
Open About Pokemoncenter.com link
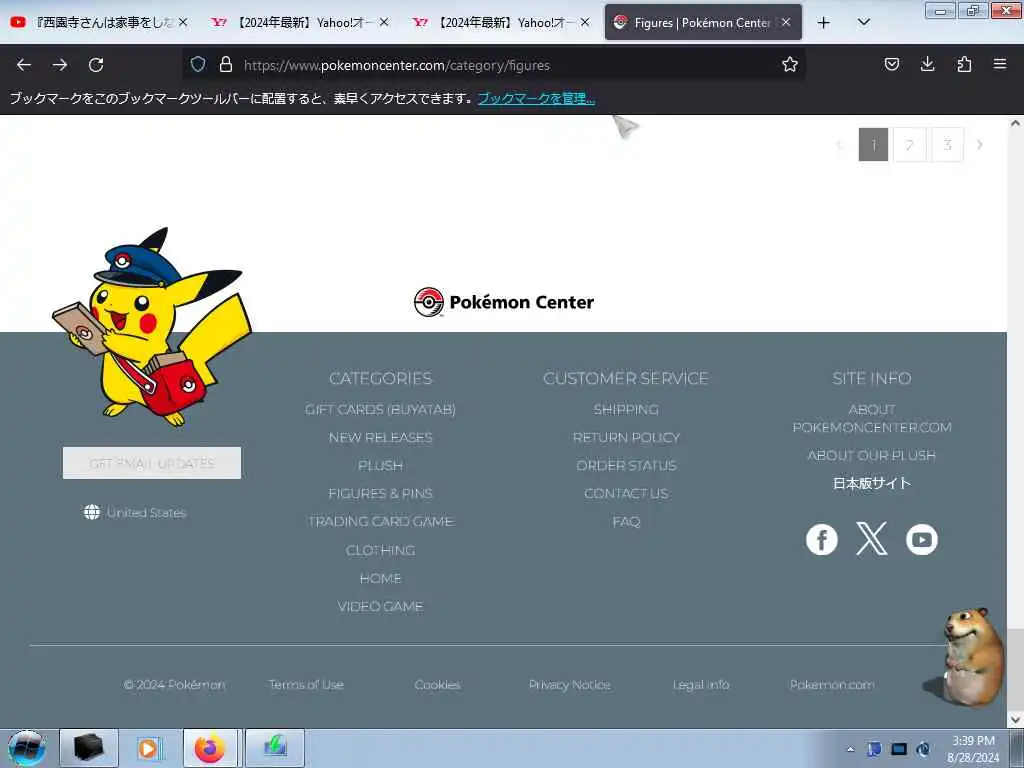(x=872, y=418)
